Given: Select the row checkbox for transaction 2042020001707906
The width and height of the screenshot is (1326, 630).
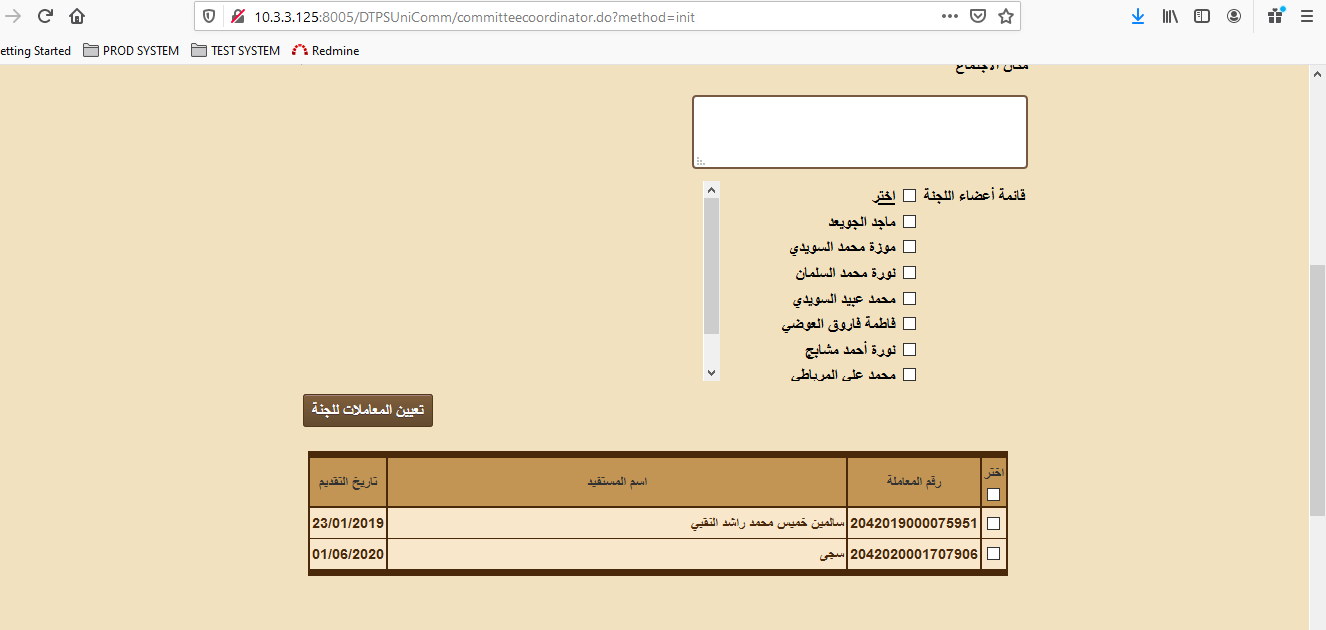Looking at the screenshot, I should [x=994, y=553].
